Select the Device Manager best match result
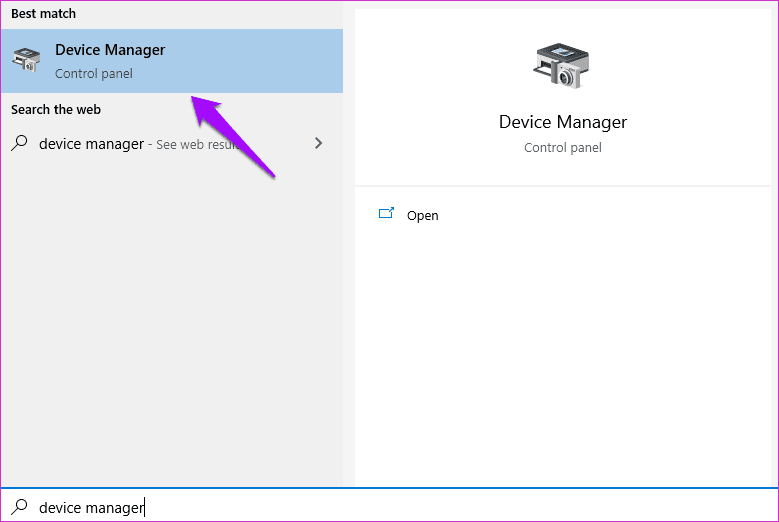Viewport: 779px width, 522px height. click(171, 61)
